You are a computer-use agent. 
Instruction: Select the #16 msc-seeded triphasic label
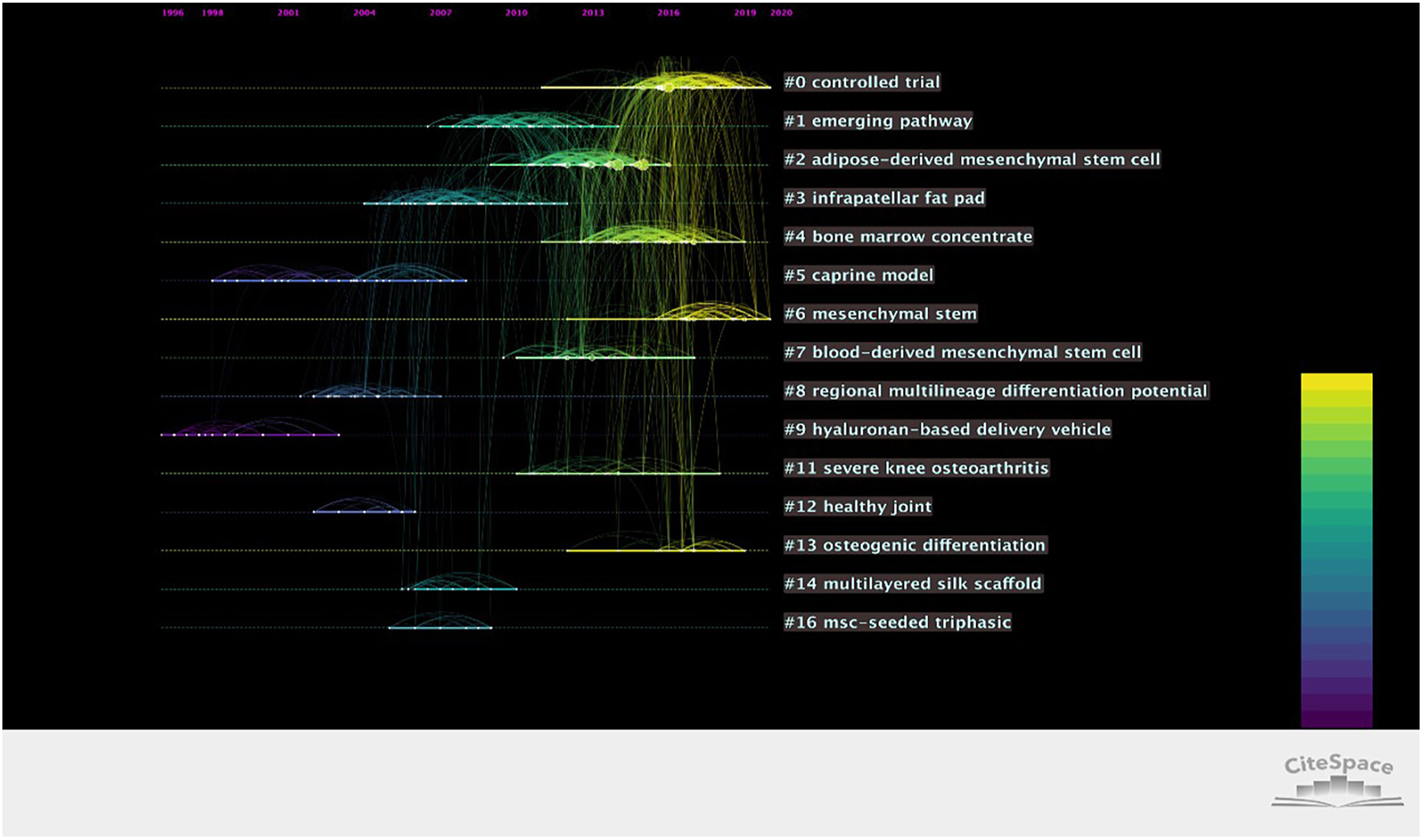point(897,623)
